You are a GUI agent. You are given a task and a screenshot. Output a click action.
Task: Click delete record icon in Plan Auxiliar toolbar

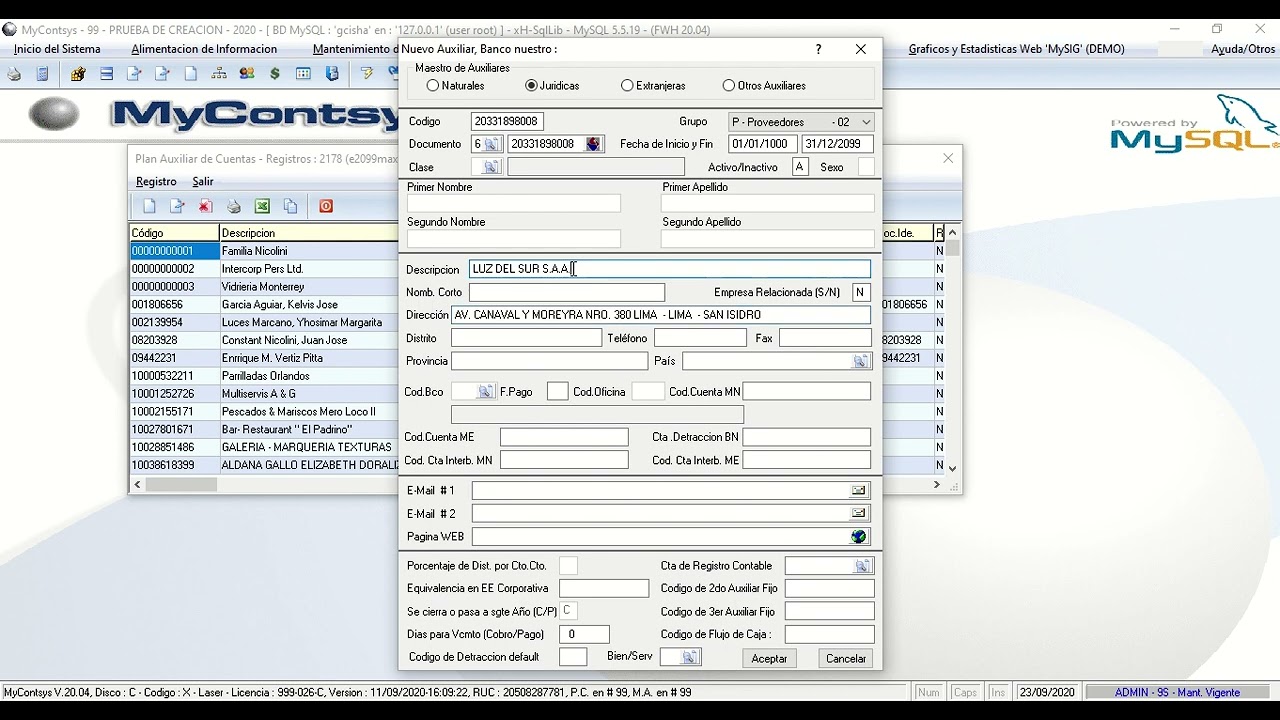click(205, 206)
